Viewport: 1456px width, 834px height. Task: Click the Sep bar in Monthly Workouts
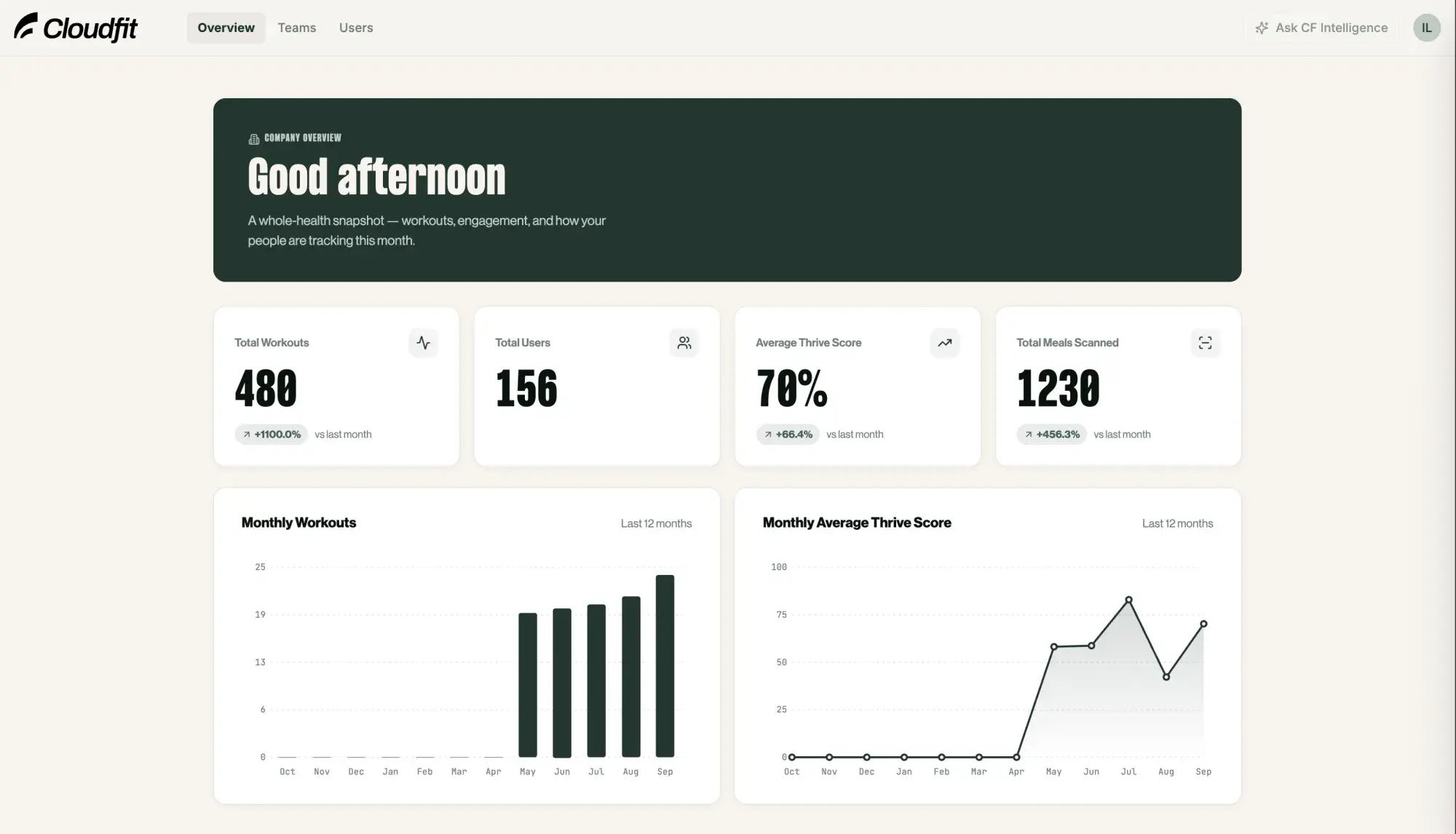coord(665,666)
